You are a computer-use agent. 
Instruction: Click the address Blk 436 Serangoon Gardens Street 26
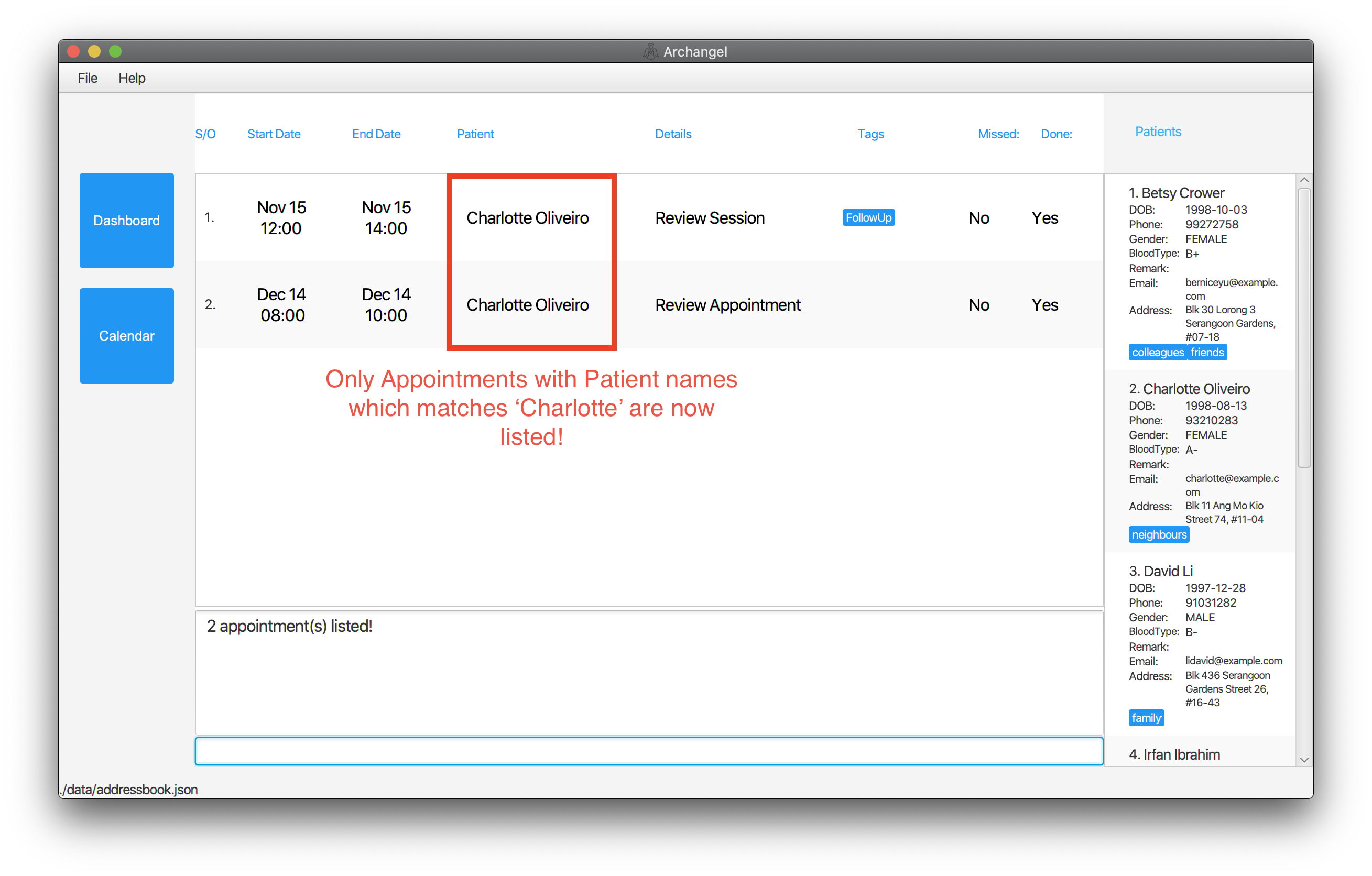click(1228, 689)
